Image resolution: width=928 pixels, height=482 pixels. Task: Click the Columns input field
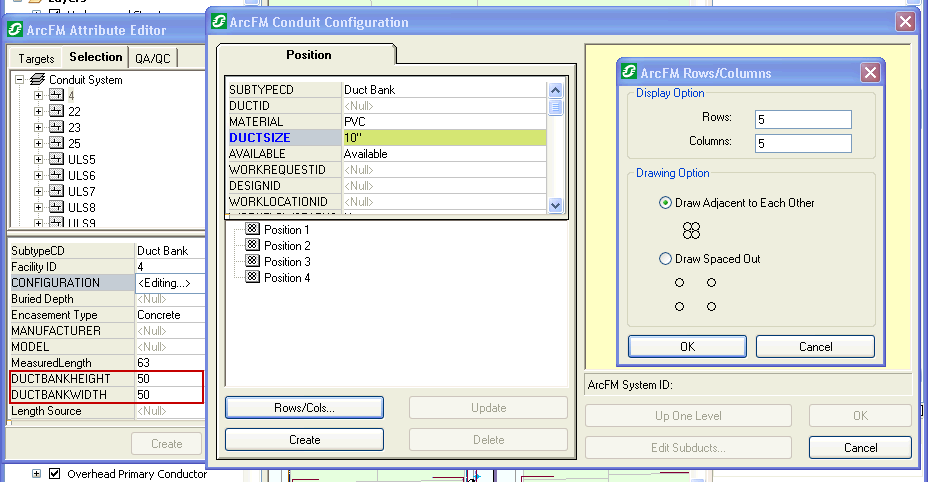coord(803,143)
